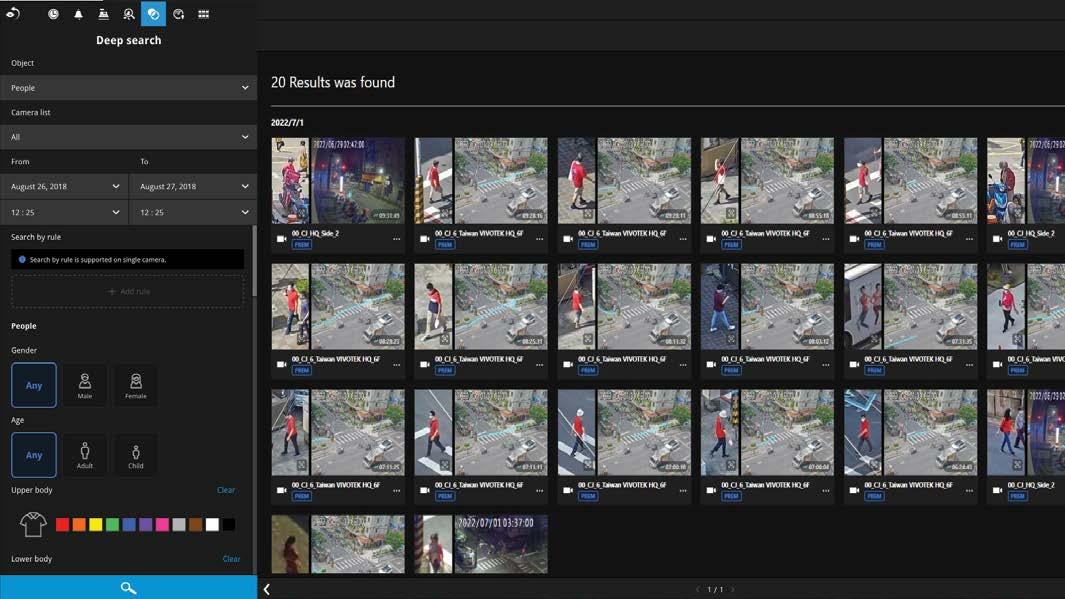
Task: Click the PREM badge under the 09:28:11 result
Action: pyautogui.click(x=588, y=244)
